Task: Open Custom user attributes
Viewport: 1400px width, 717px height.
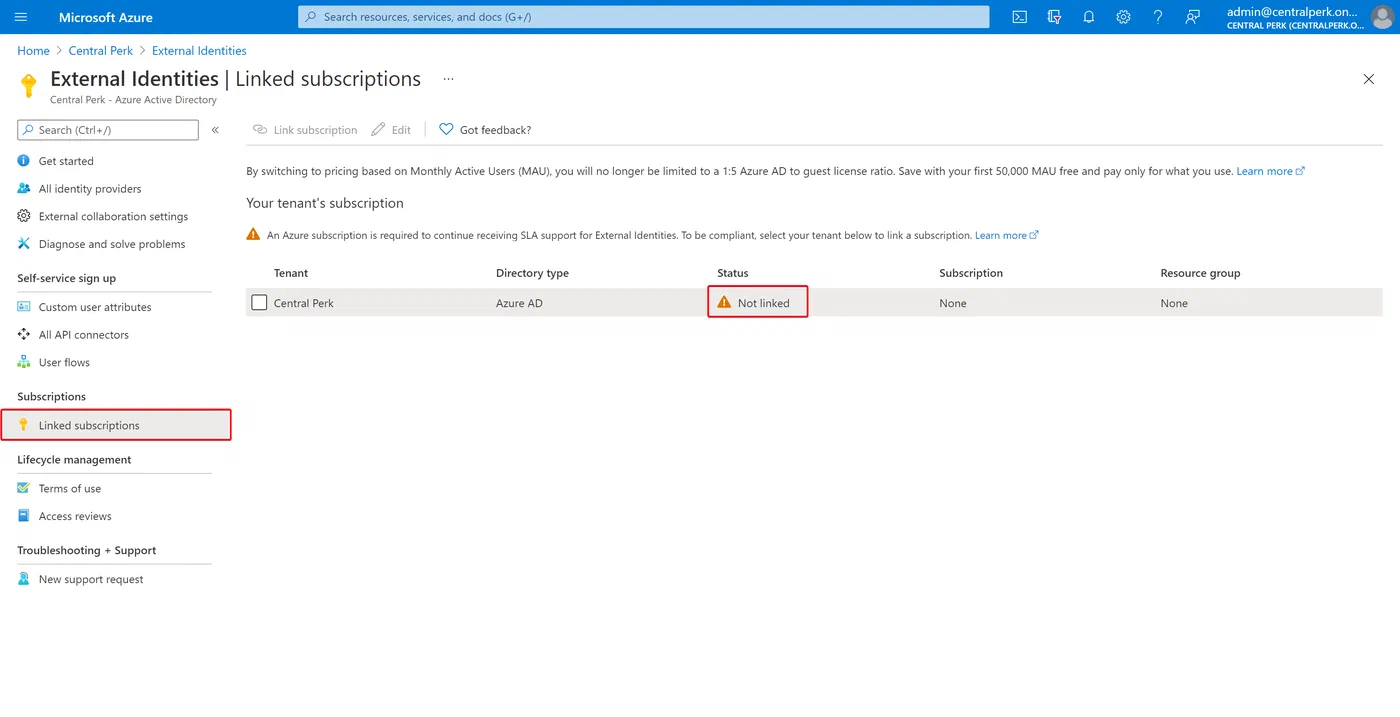Action: 95,307
